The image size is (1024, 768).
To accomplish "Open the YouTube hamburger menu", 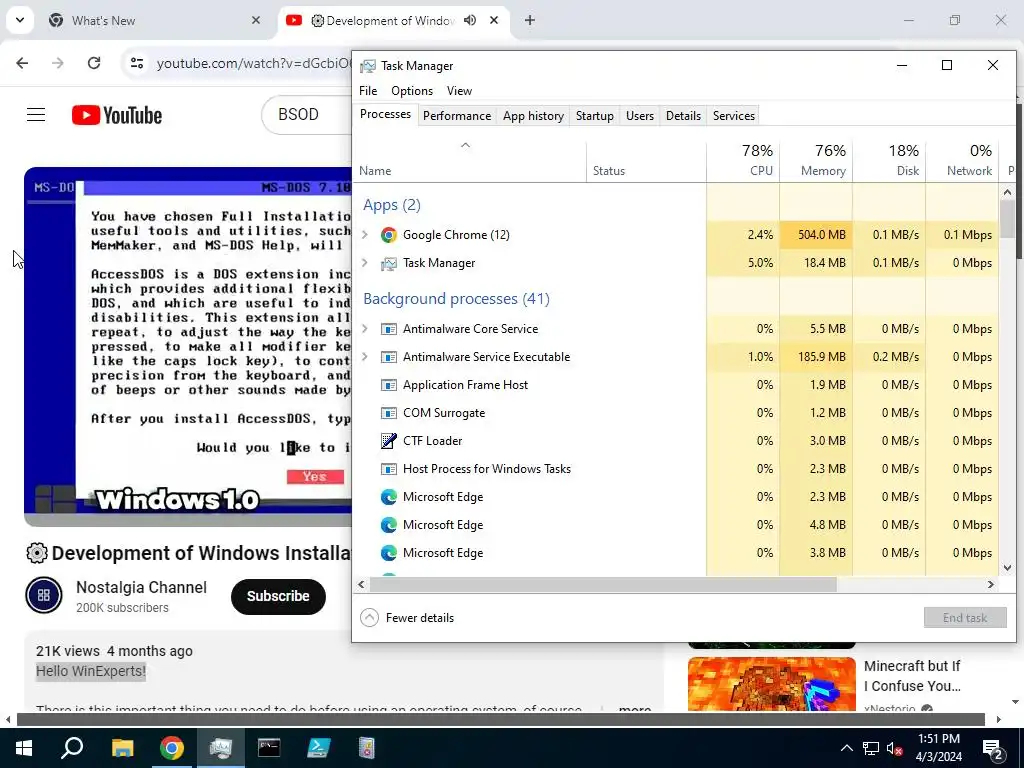I will (36, 115).
